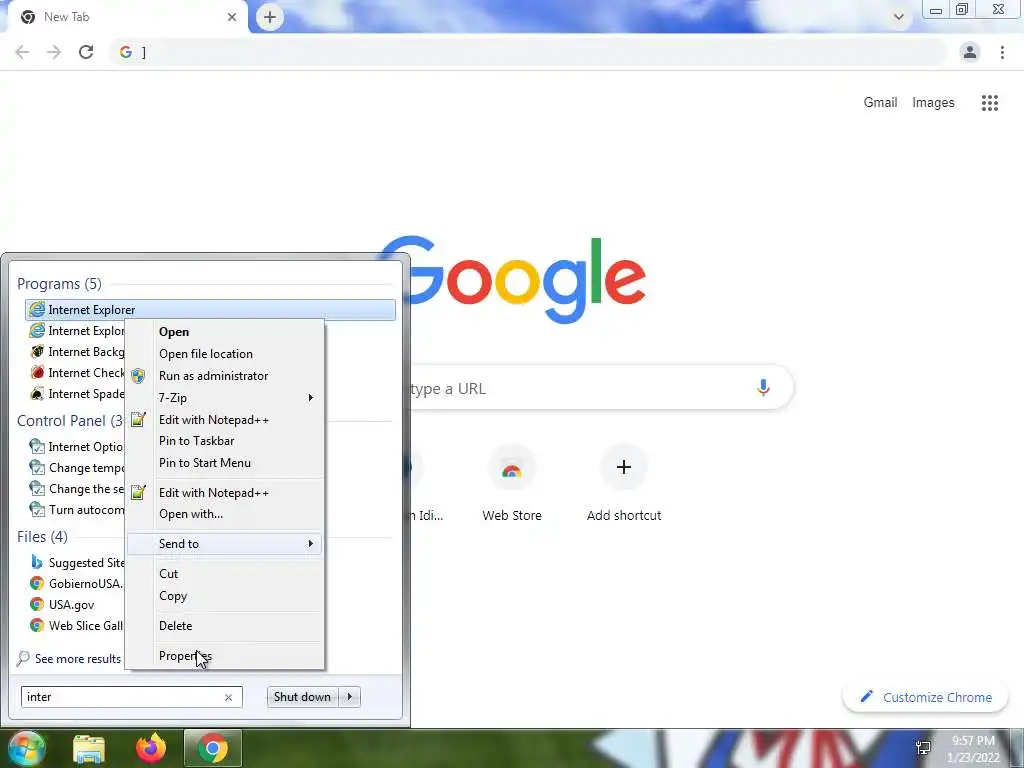1024x768 pixels.
Task: Click the voice search microphone icon
Action: [763, 388]
